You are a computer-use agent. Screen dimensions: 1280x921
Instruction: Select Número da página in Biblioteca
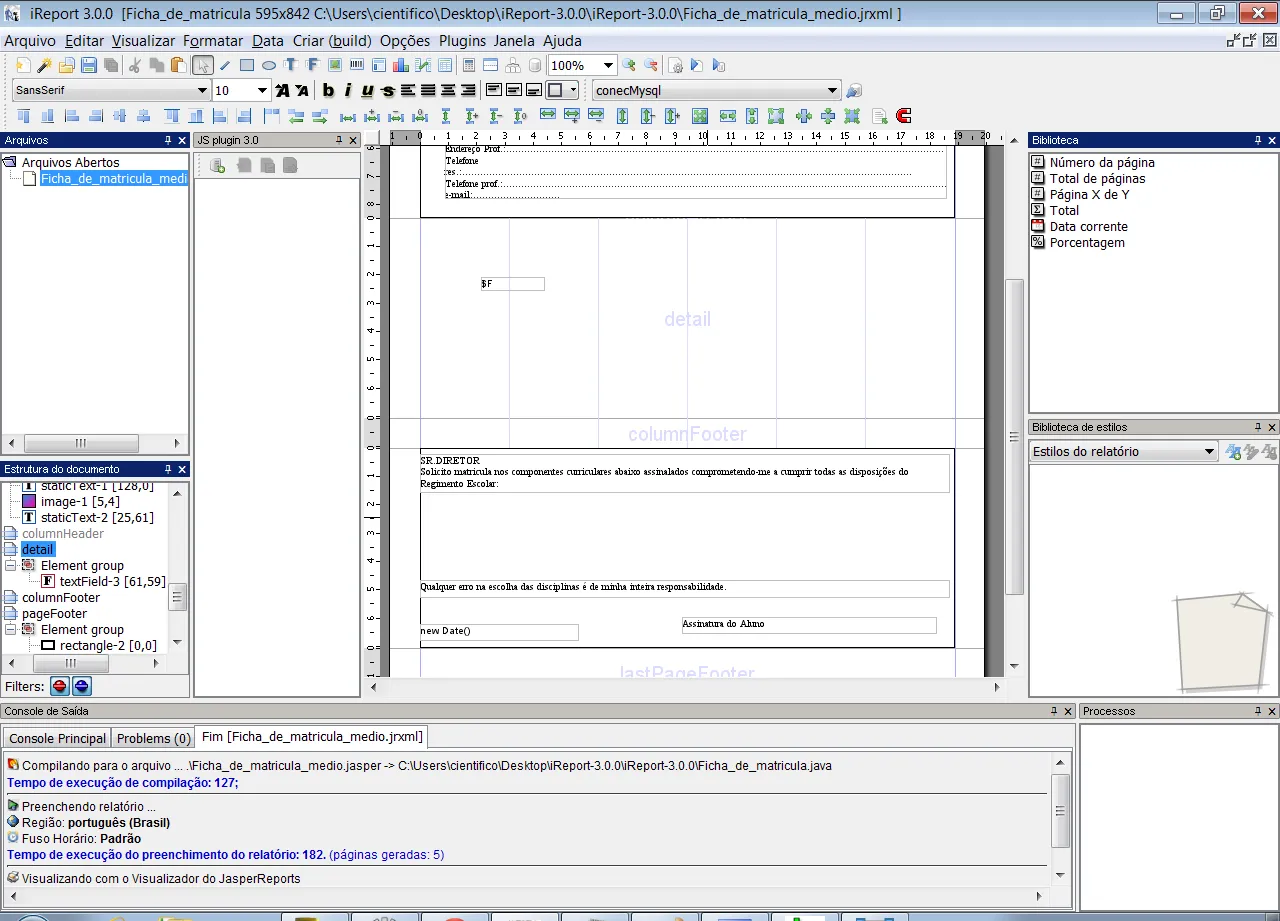(x=1101, y=162)
